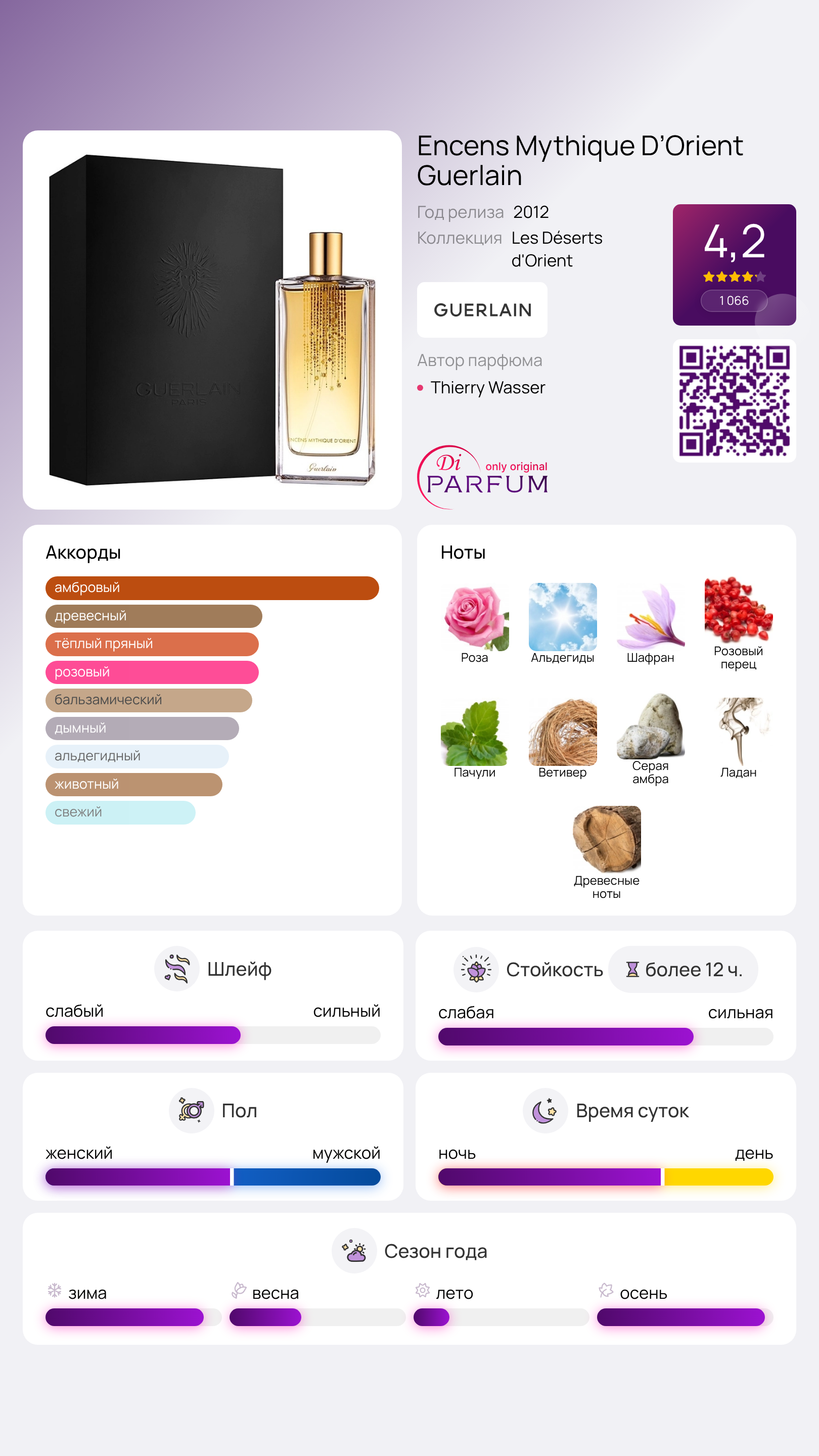
Task: Open the Thierry Wasser perfumer link
Action: (x=488, y=388)
